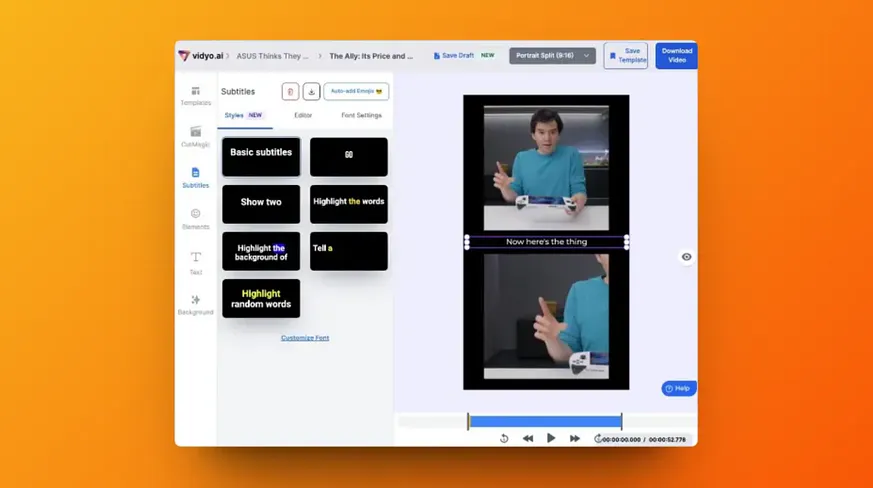873x488 pixels.
Task: Select the Elements sidebar icon
Action: [x=195, y=219]
